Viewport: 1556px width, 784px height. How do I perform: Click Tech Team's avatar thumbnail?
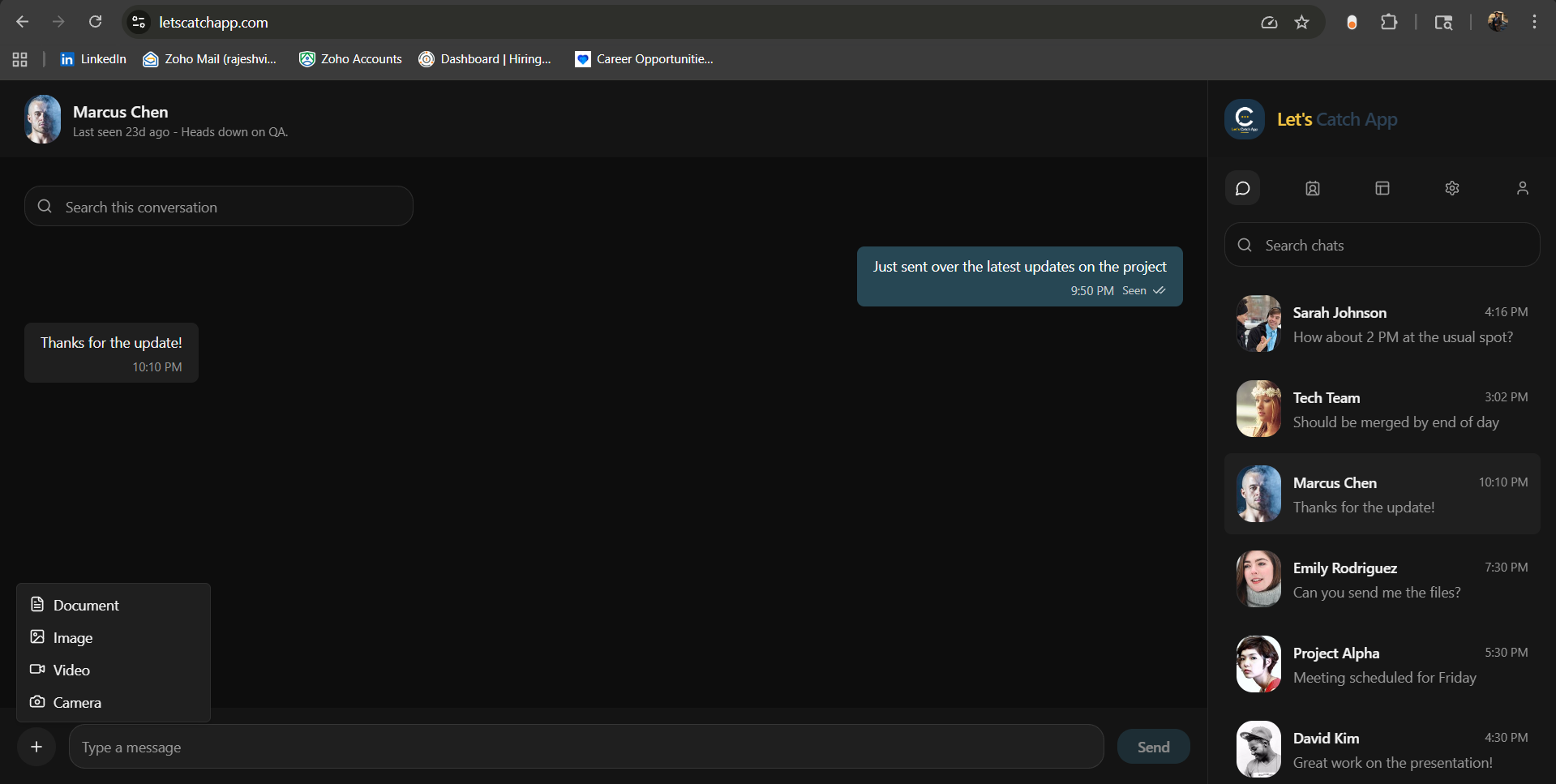click(x=1258, y=409)
